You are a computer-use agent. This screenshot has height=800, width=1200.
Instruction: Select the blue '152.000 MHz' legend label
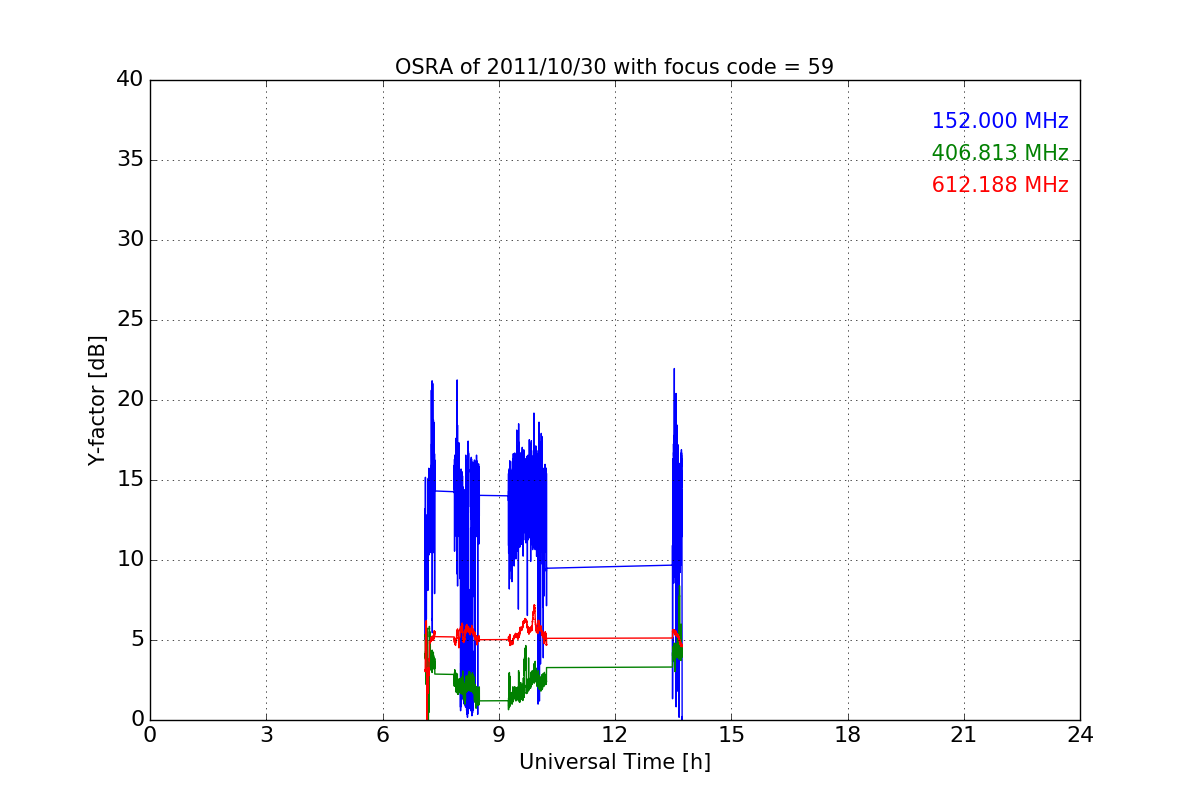(x=1000, y=121)
